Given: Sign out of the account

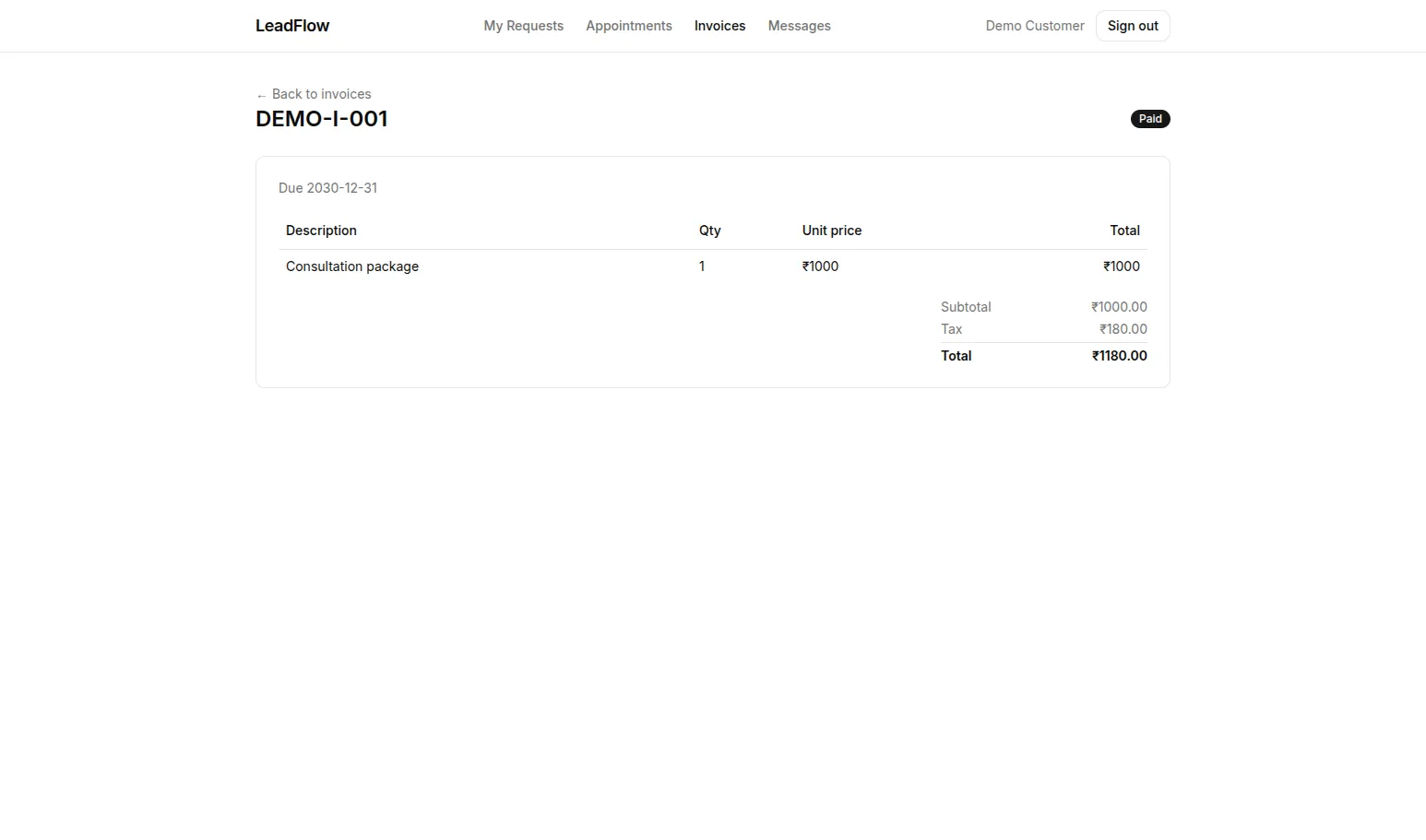Looking at the screenshot, I should [x=1133, y=26].
